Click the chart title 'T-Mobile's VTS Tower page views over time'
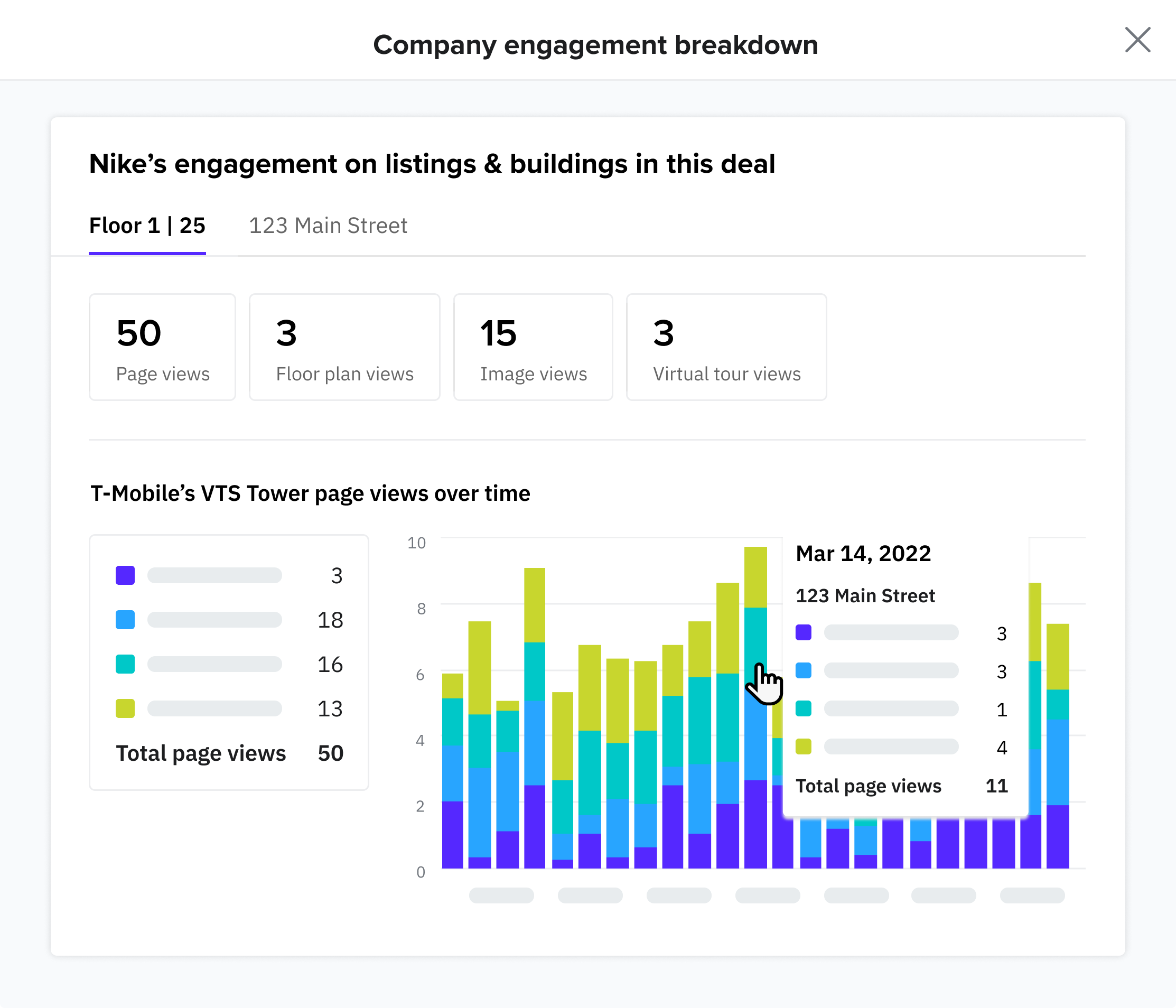The image size is (1176, 1008). [311, 494]
